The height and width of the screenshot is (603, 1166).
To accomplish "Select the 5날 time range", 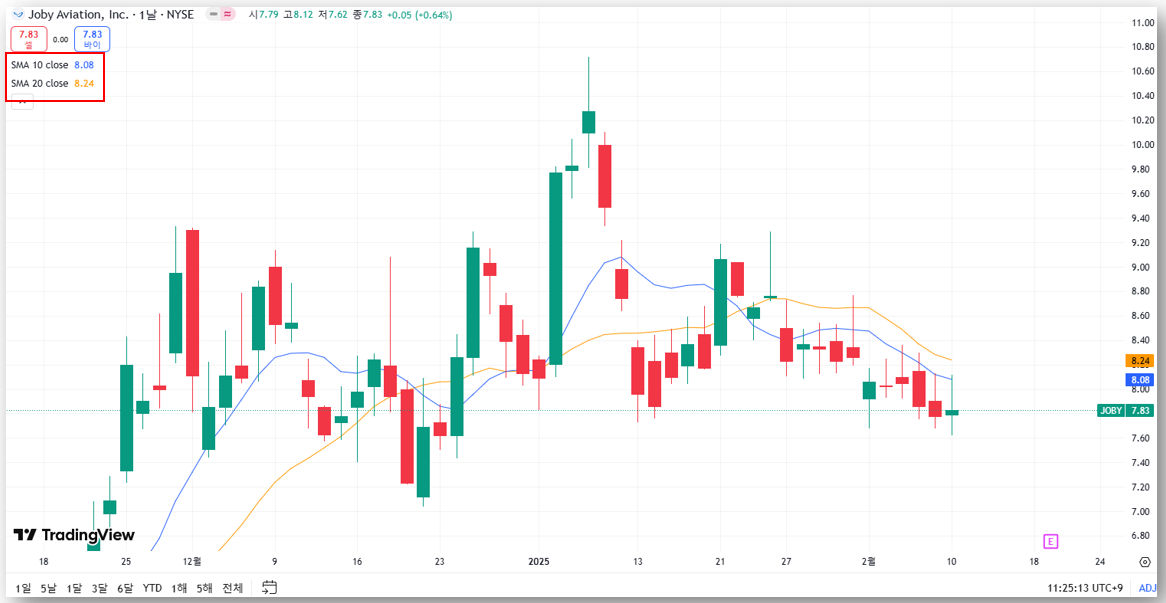I will pyautogui.click(x=48, y=588).
